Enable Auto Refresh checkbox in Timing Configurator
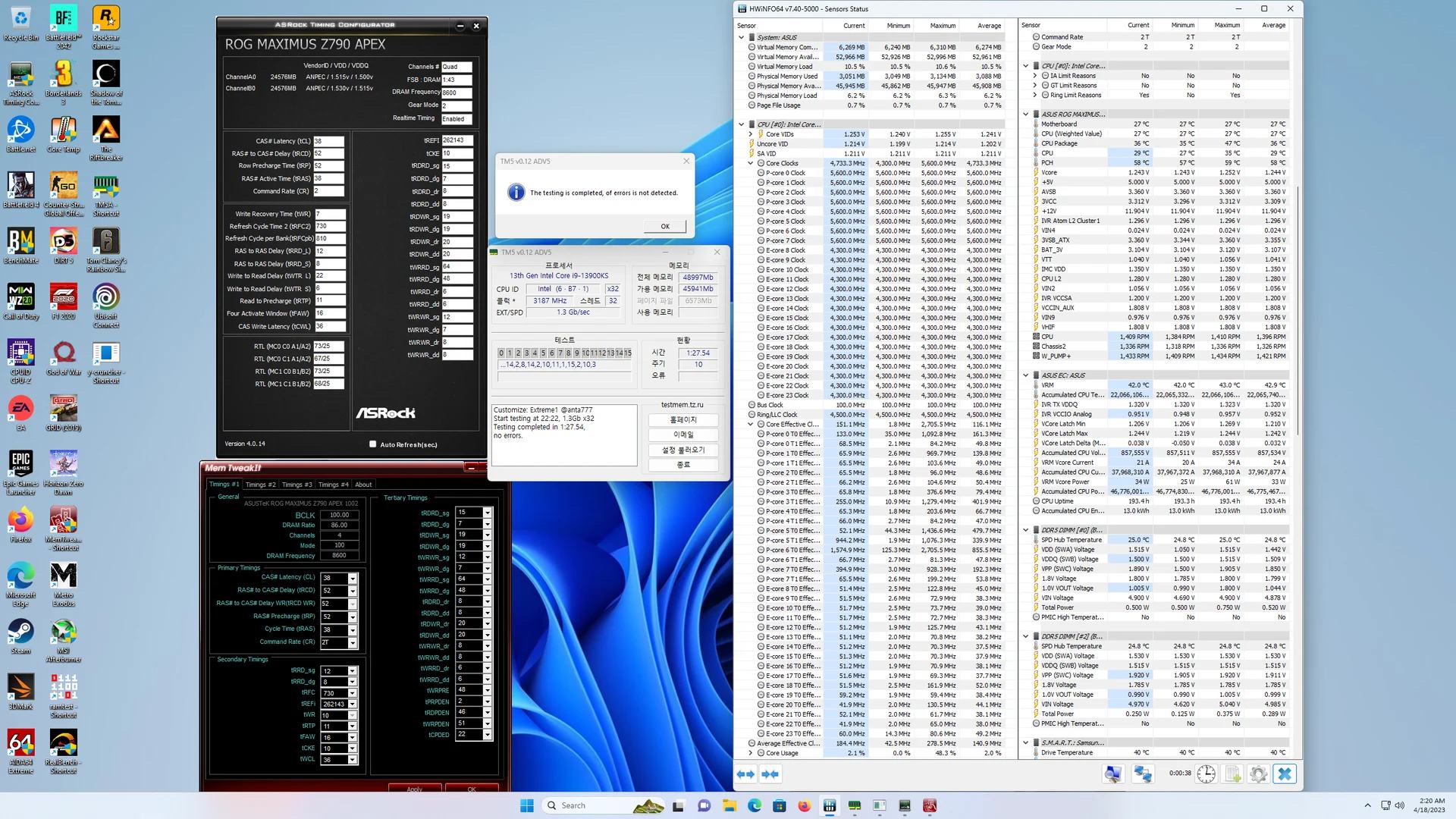The image size is (1456, 819). tap(372, 444)
